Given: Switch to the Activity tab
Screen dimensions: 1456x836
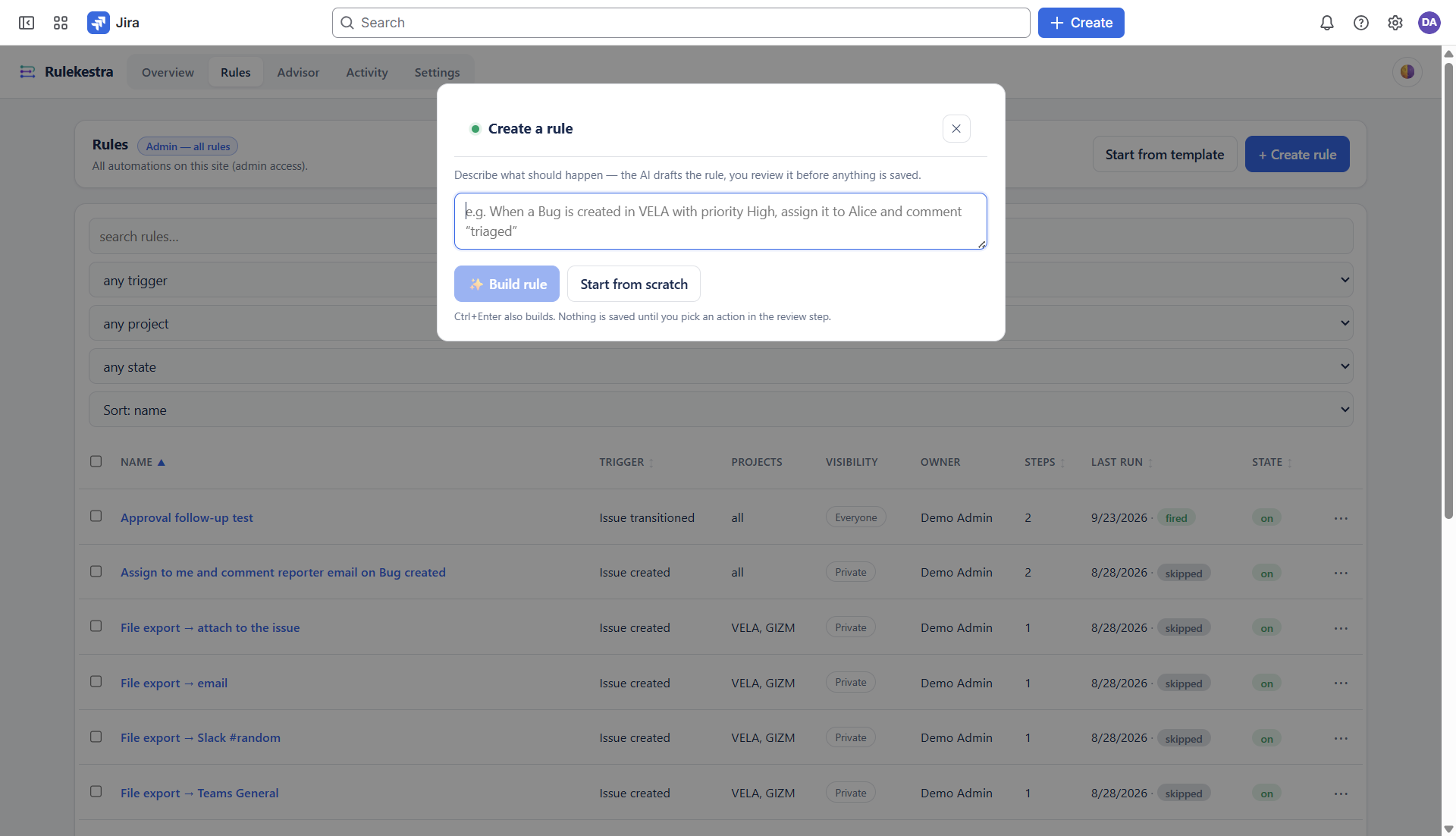Looking at the screenshot, I should [367, 72].
